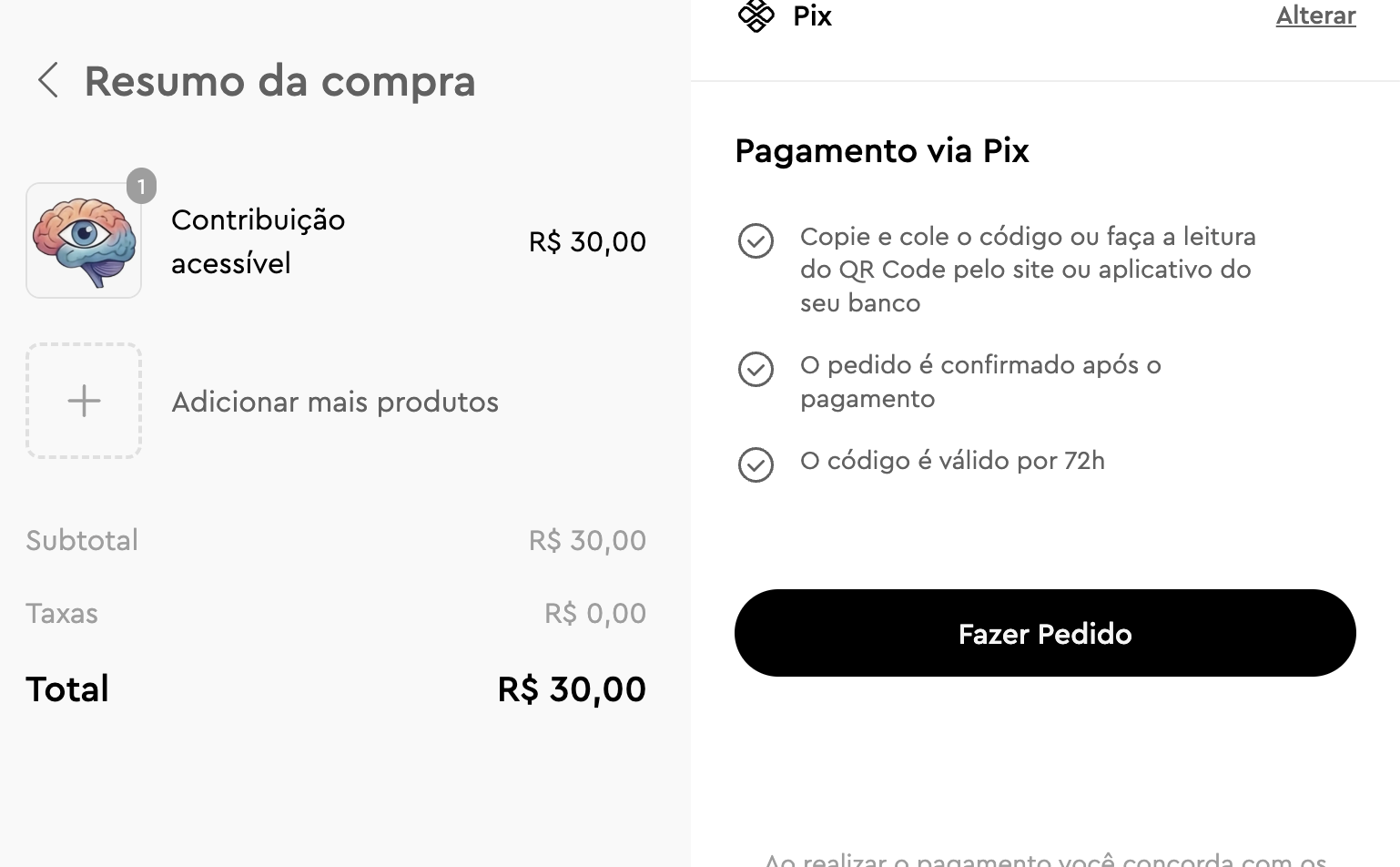Click the product price next to Contribuição acessível
The image size is (1400, 867).
click(587, 242)
